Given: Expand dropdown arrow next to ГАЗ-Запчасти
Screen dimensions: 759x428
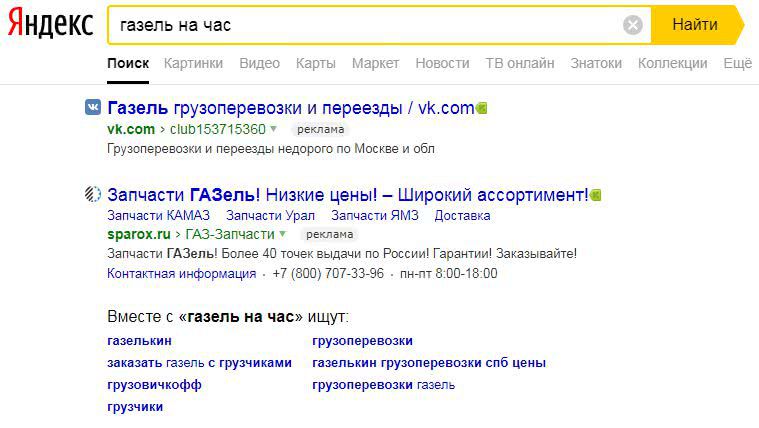Looking at the screenshot, I should pyautogui.click(x=283, y=234).
